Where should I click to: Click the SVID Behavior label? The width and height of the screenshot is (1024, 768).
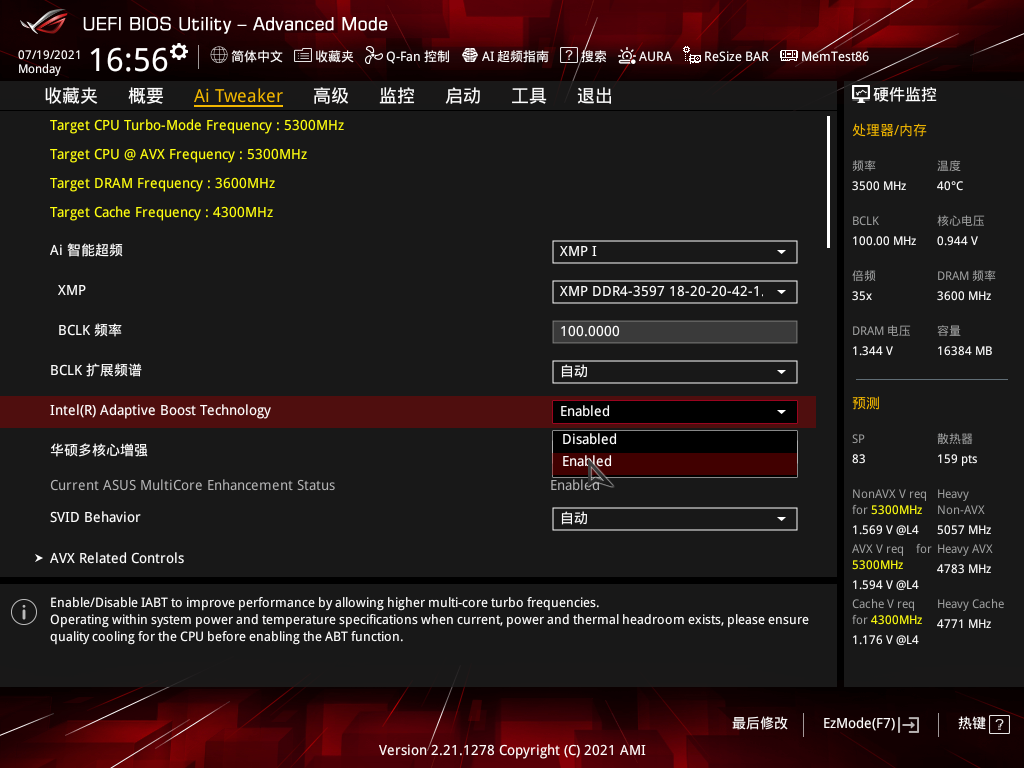pyautogui.click(x=95, y=517)
